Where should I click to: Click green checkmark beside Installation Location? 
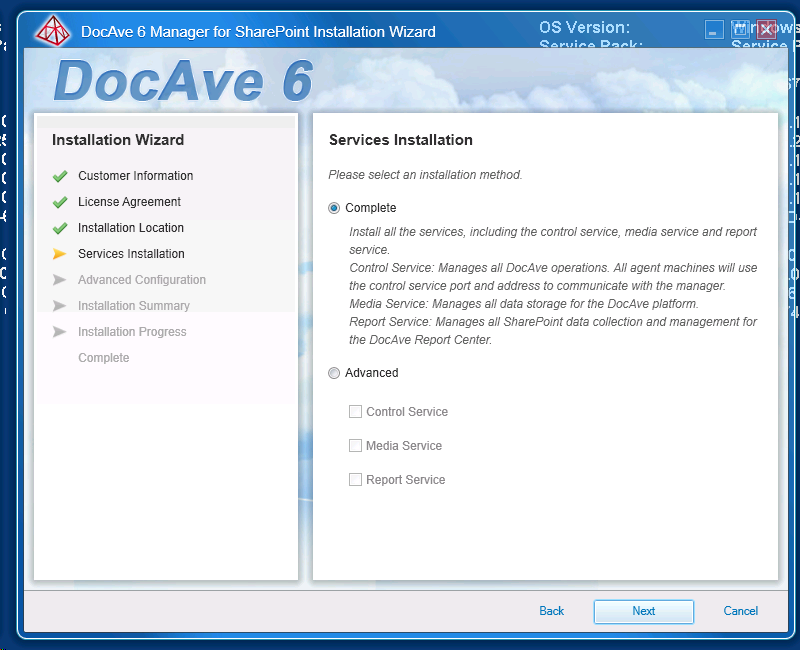pos(60,228)
